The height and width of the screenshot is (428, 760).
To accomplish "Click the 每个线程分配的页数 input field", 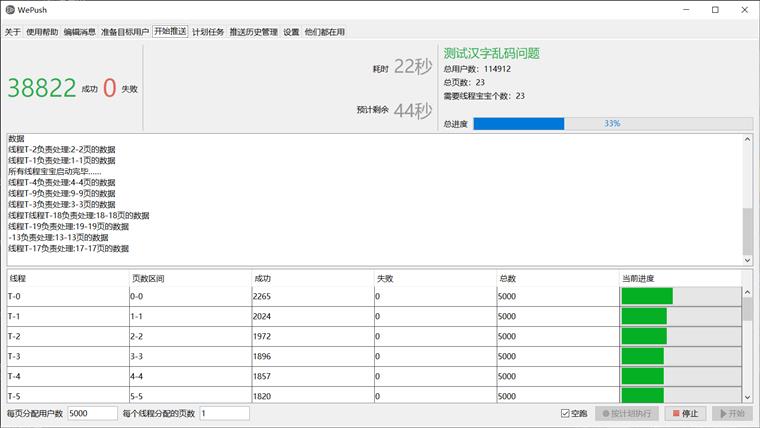I will coord(224,413).
